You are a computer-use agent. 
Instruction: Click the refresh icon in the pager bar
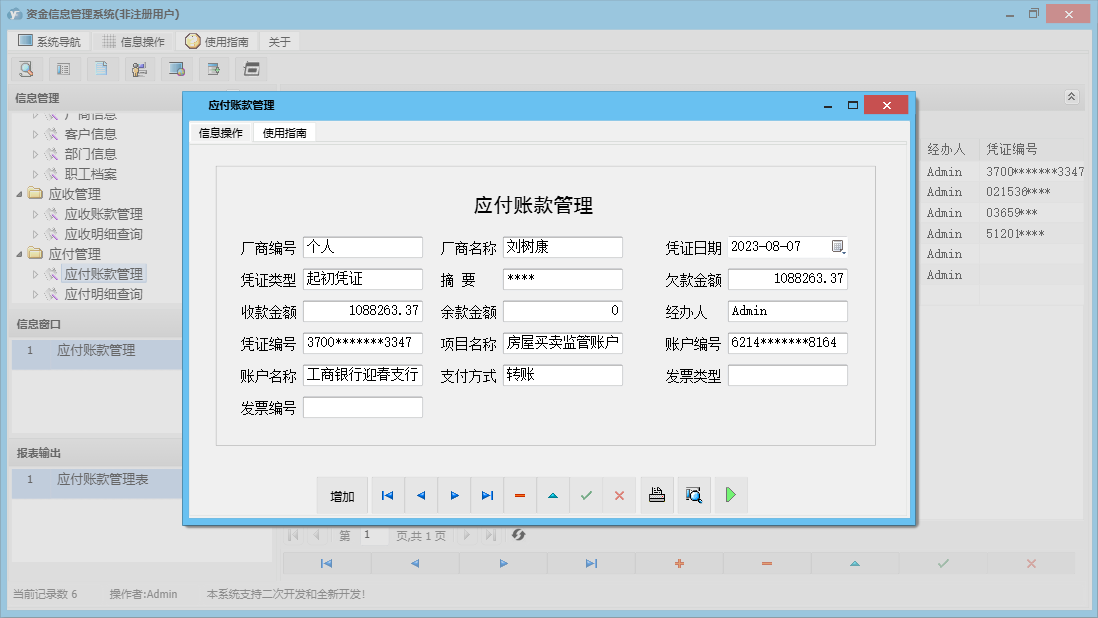pyautogui.click(x=518, y=536)
